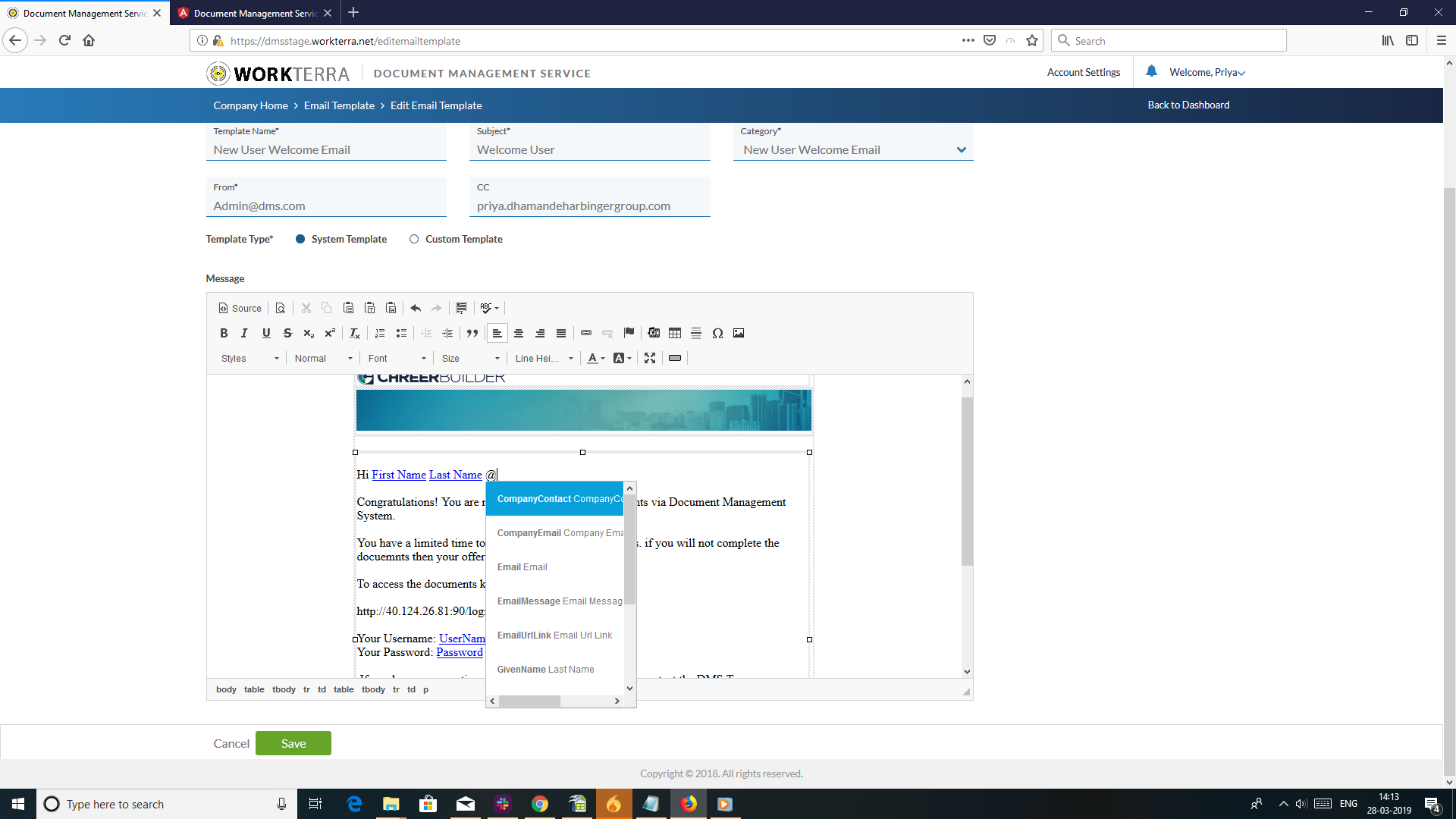1456x819 pixels.
Task: Click the Insert Link icon
Action: tap(586, 333)
